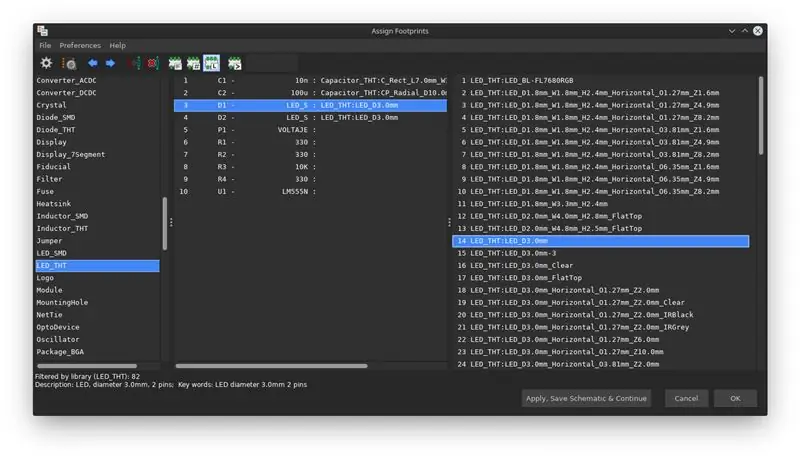Select footprint LED_THT:LED_BL-FL7680RGB
Viewport: 800px width, 458px height.
(601, 81)
